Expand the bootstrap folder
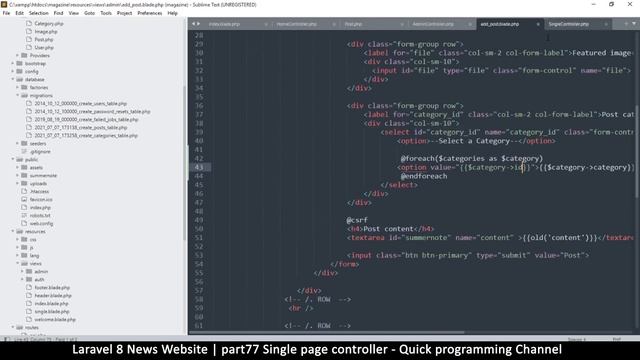The width and height of the screenshot is (640, 360). pos(13,64)
